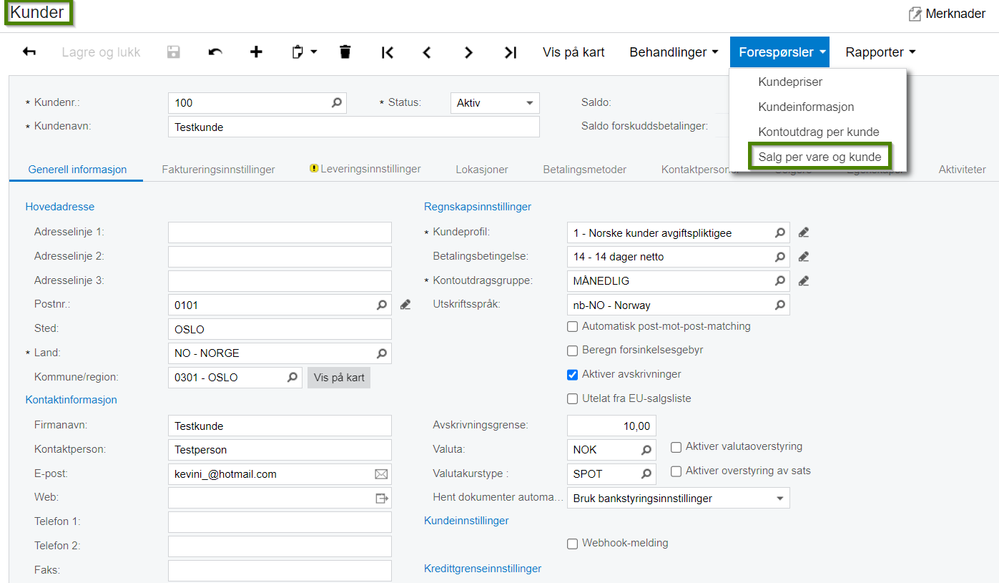Open dropdown arrow beside clipboard icon

(x=314, y=52)
